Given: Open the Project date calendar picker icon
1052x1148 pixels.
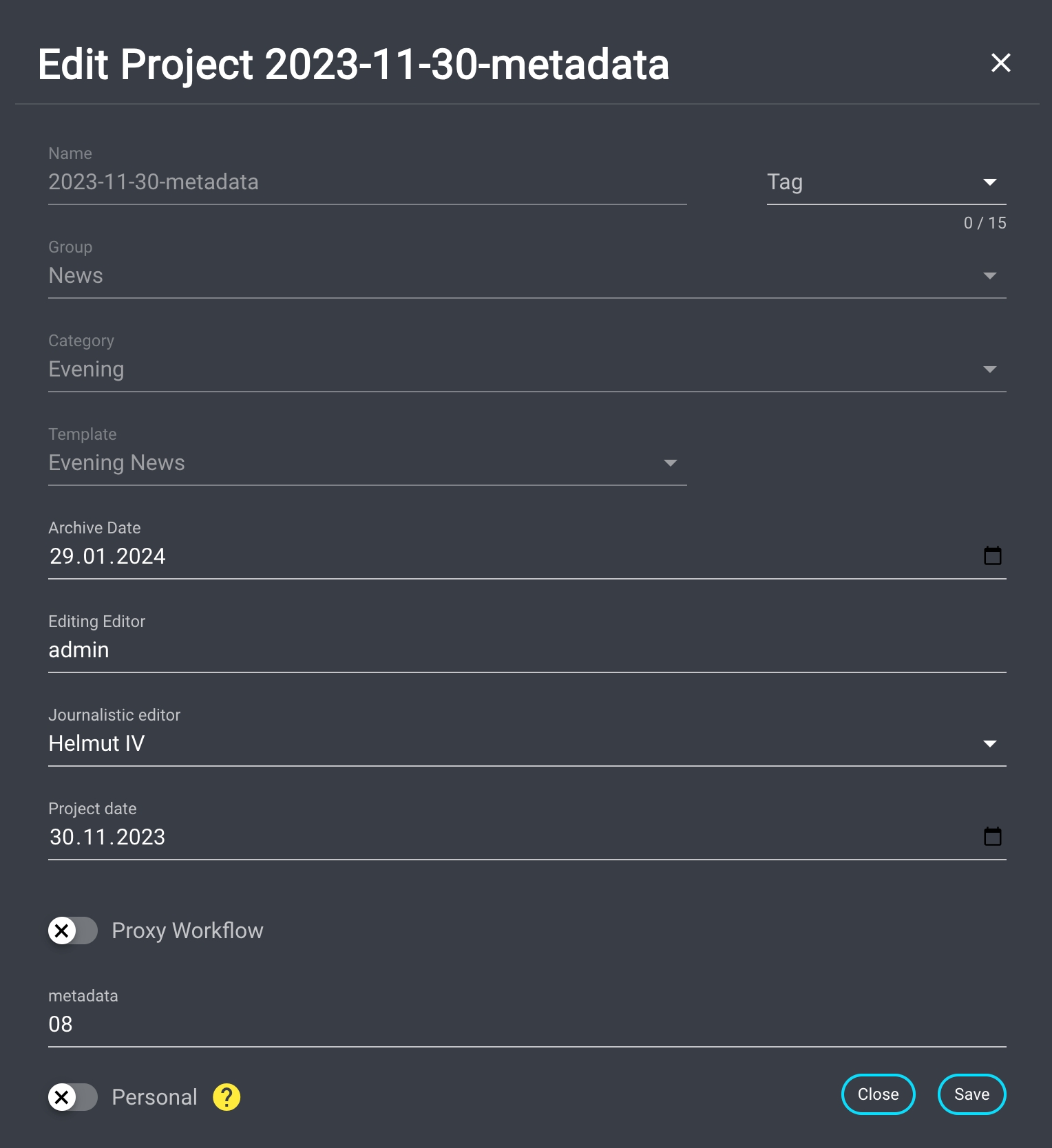Looking at the screenshot, I should point(992,836).
